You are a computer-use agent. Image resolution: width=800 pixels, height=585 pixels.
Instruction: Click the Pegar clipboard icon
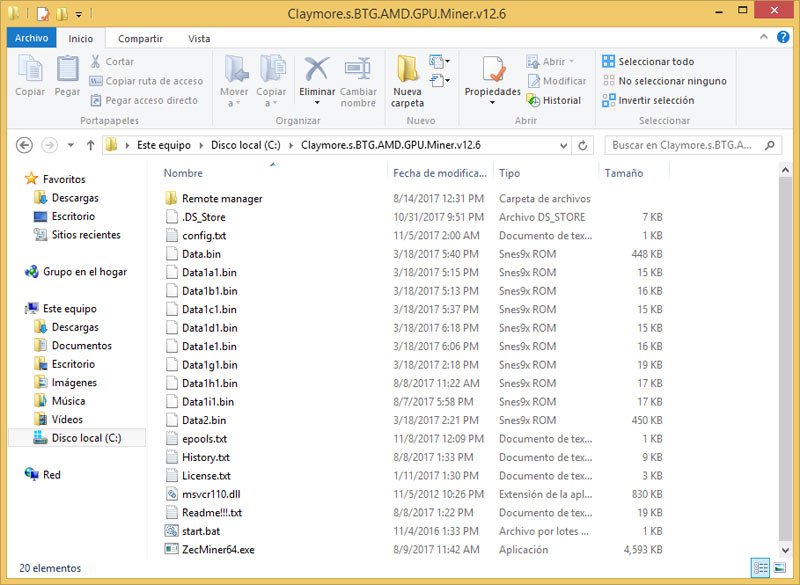(67, 68)
